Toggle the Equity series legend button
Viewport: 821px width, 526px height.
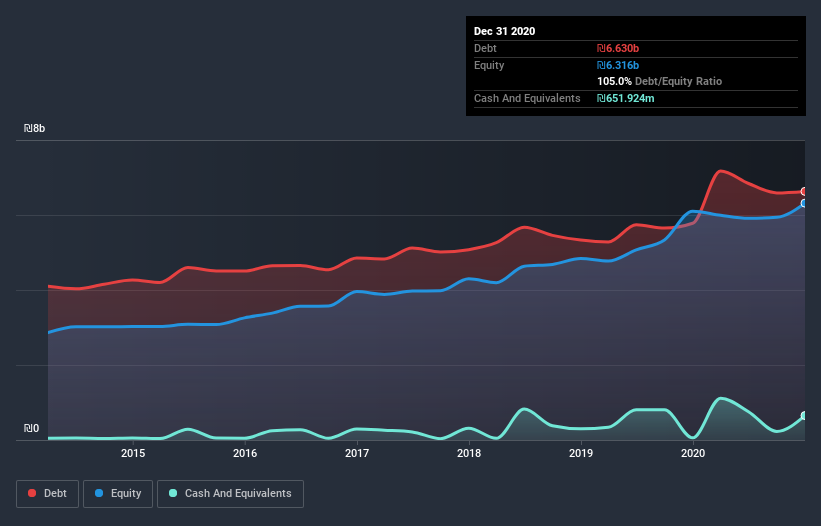point(118,494)
